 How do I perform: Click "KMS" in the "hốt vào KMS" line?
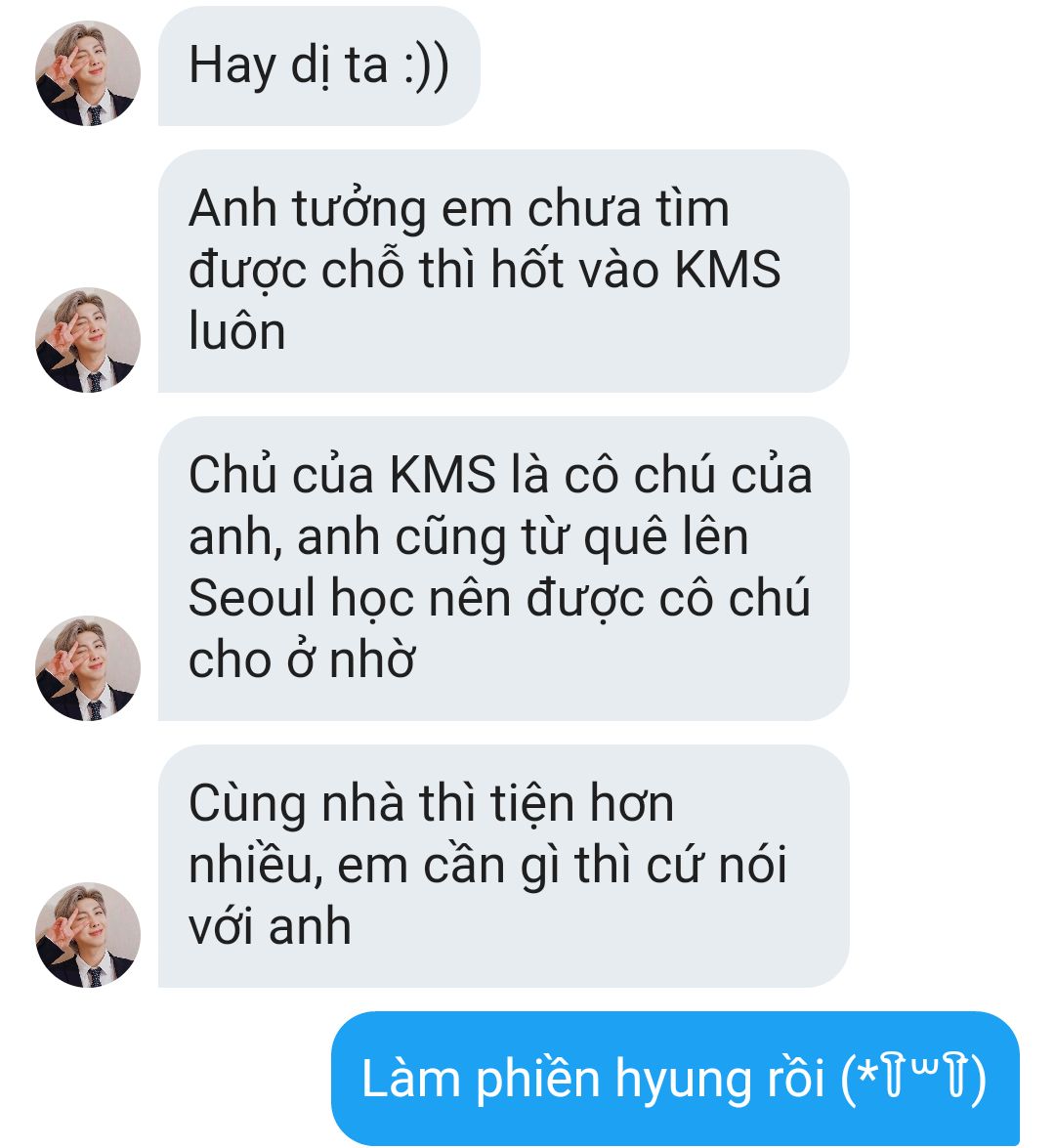(727, 270)
